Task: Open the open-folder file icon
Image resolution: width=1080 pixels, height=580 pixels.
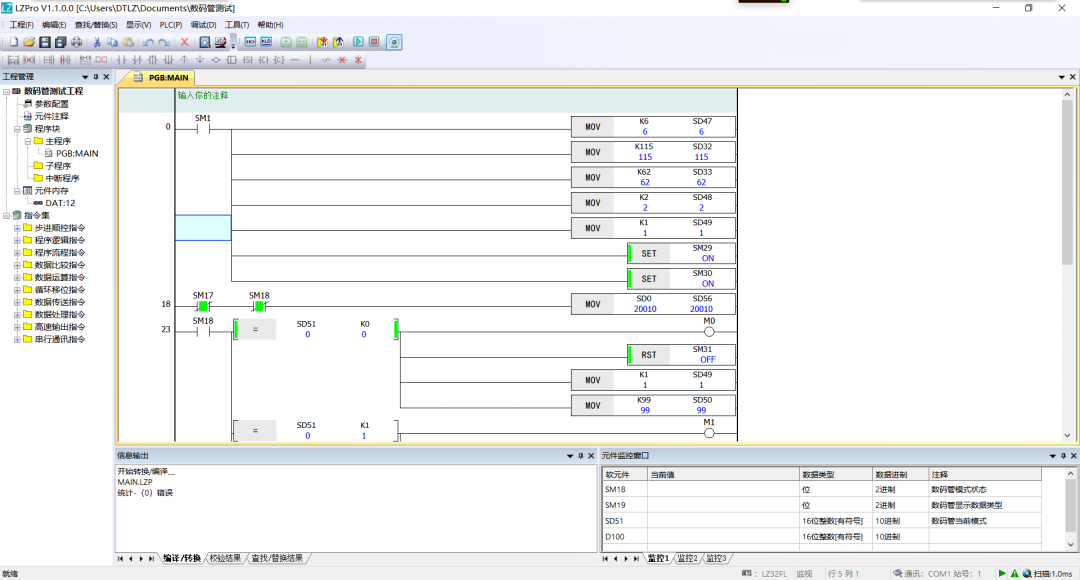Action: (x=29, y=42)
